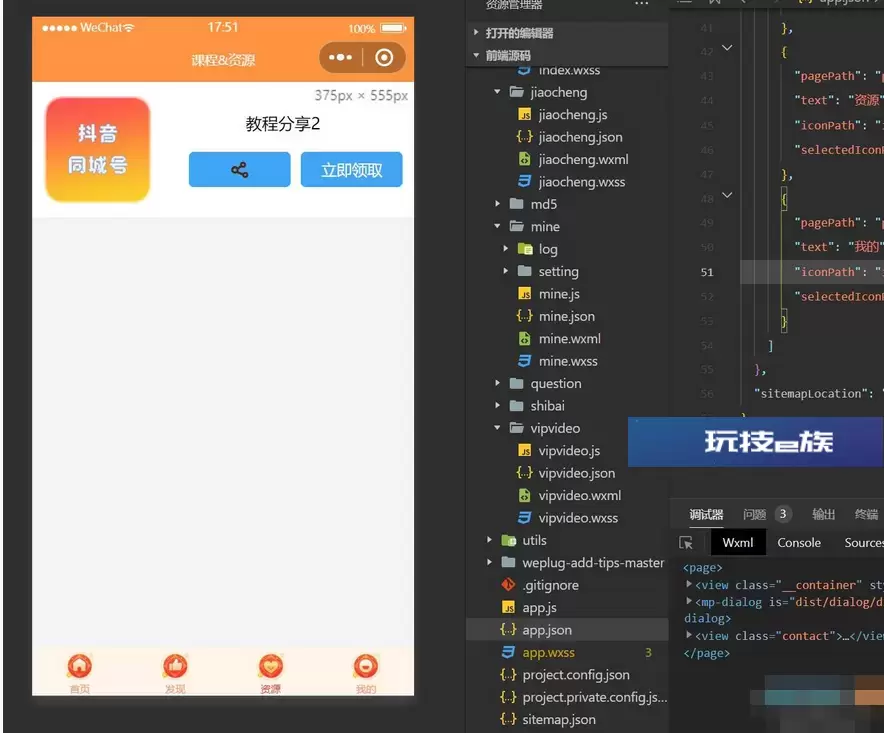This screenshot has height=733, width=884.
Task: Expand the question folder
Action: pos(497,383)
